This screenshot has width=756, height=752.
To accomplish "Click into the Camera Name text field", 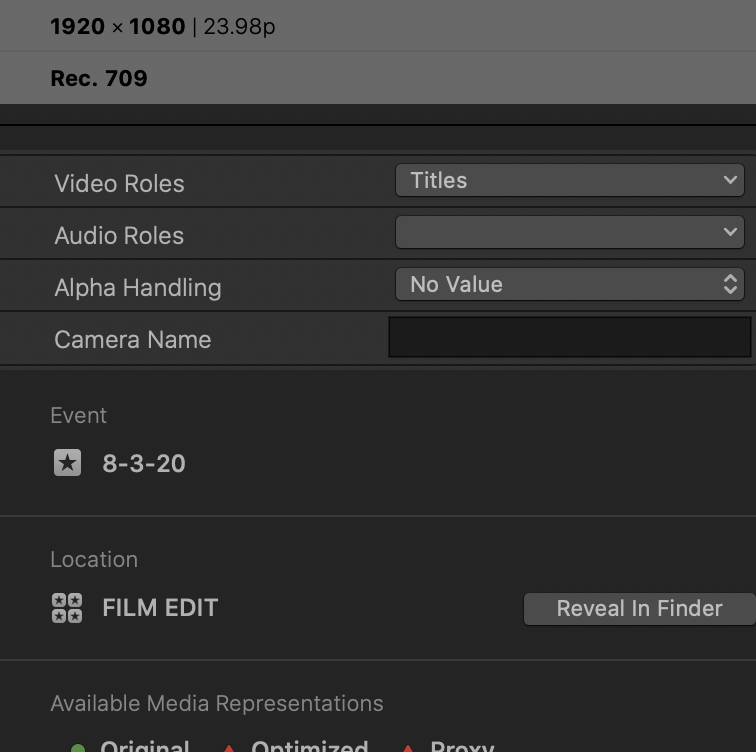I will click(569, 338).
